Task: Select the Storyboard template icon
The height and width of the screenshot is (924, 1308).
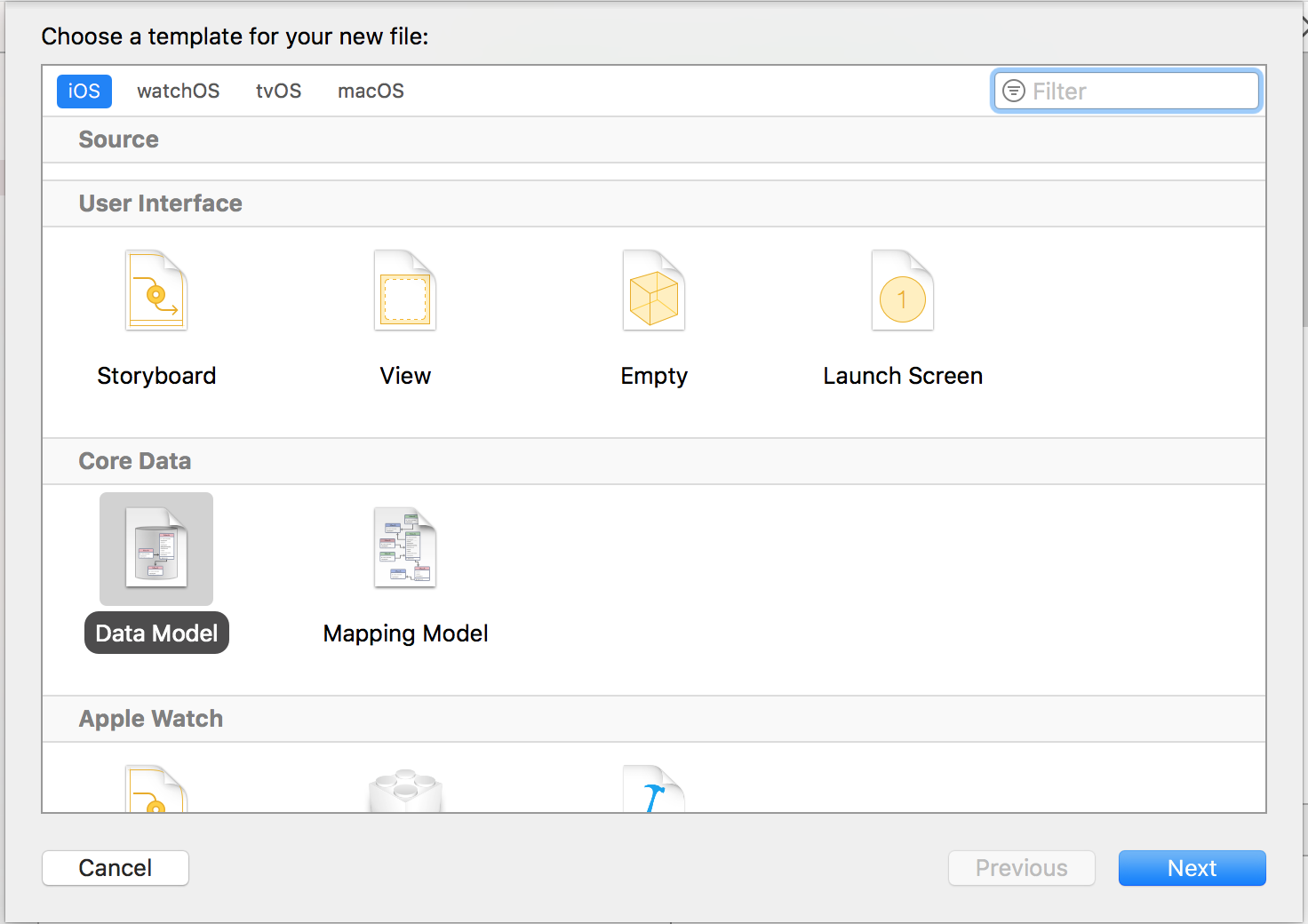Action: (x=156, y=291)
